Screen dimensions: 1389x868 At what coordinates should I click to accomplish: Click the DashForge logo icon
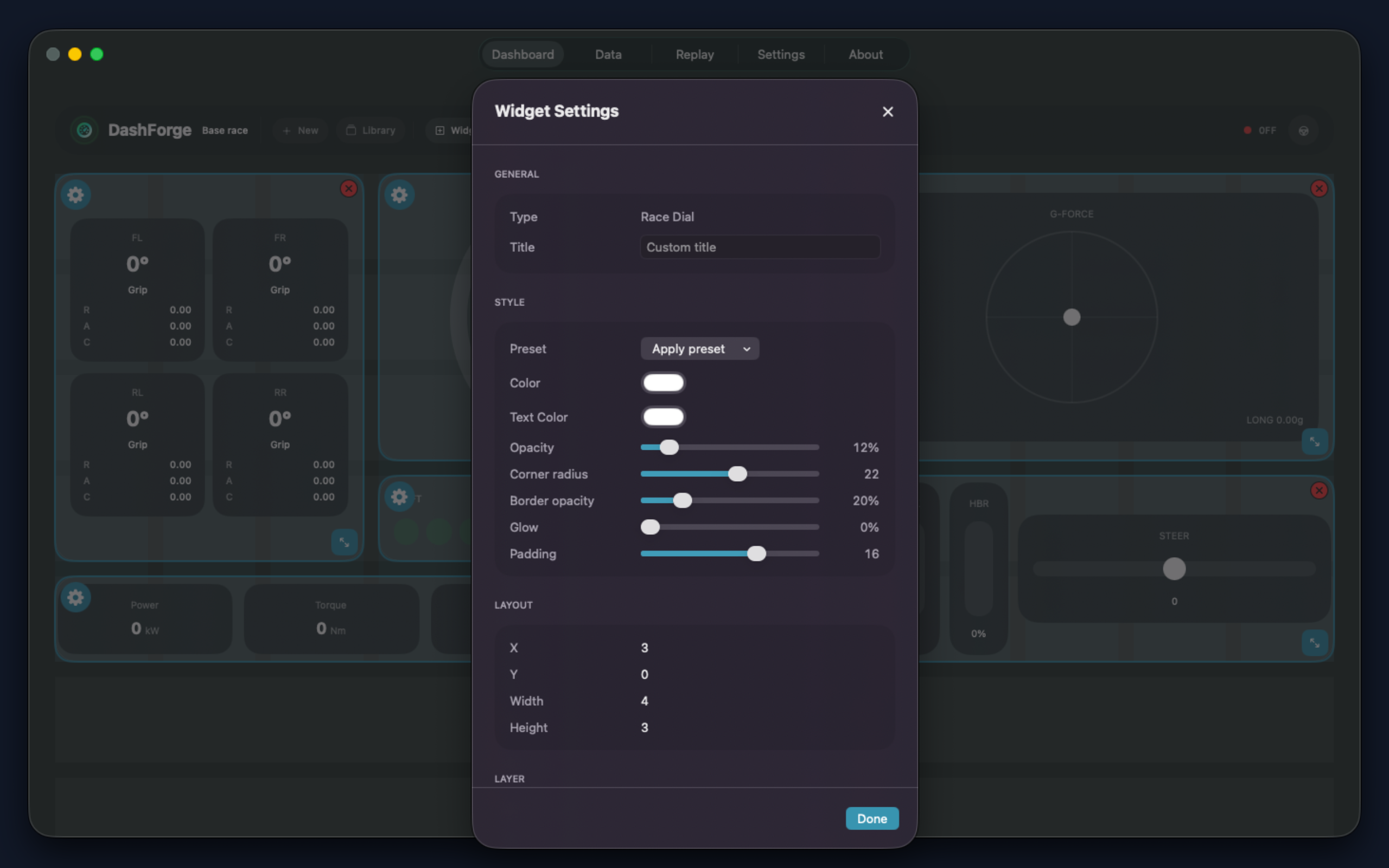coord(85,130)
